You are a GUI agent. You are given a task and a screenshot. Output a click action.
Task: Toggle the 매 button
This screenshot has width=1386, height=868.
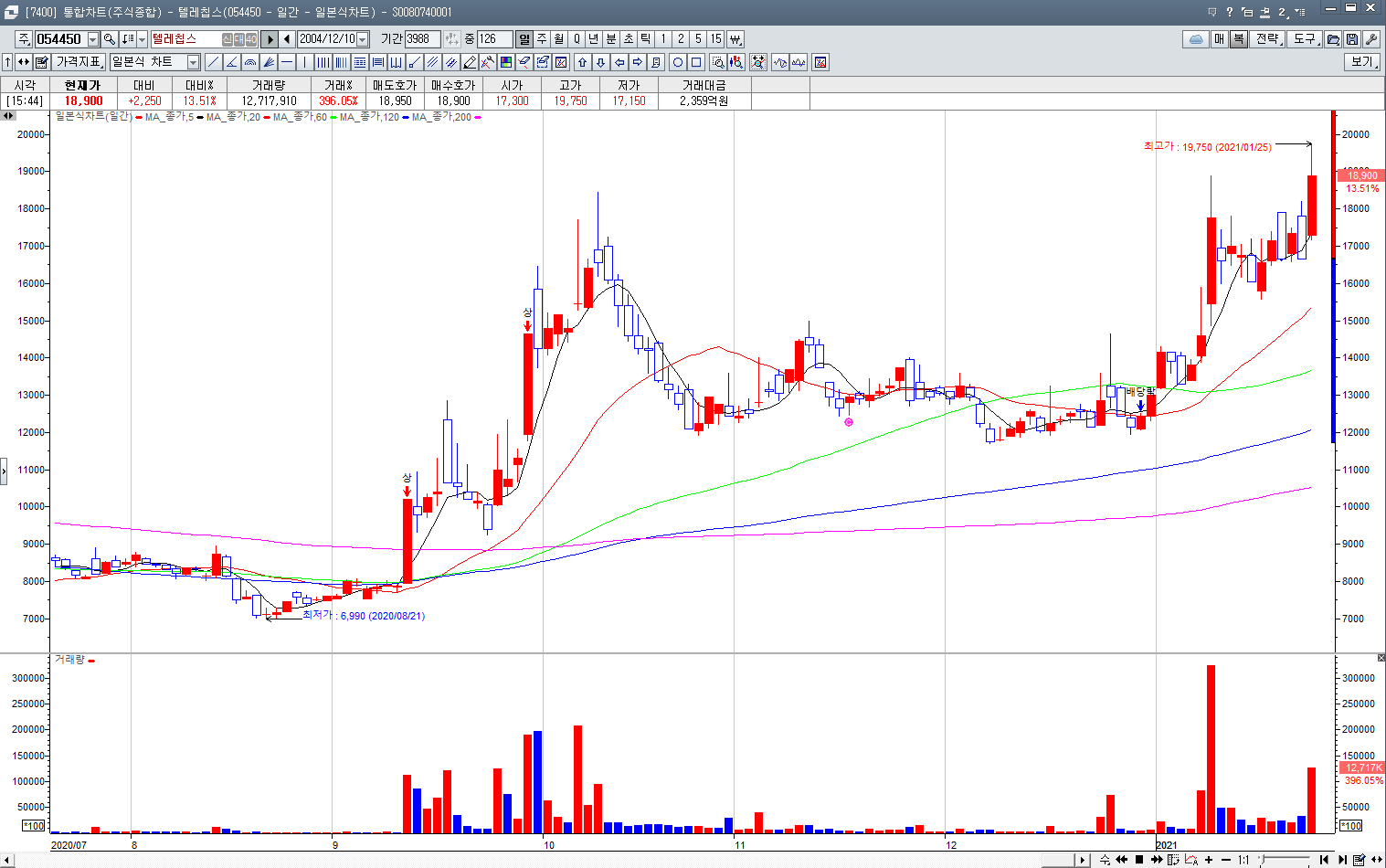1220,39
